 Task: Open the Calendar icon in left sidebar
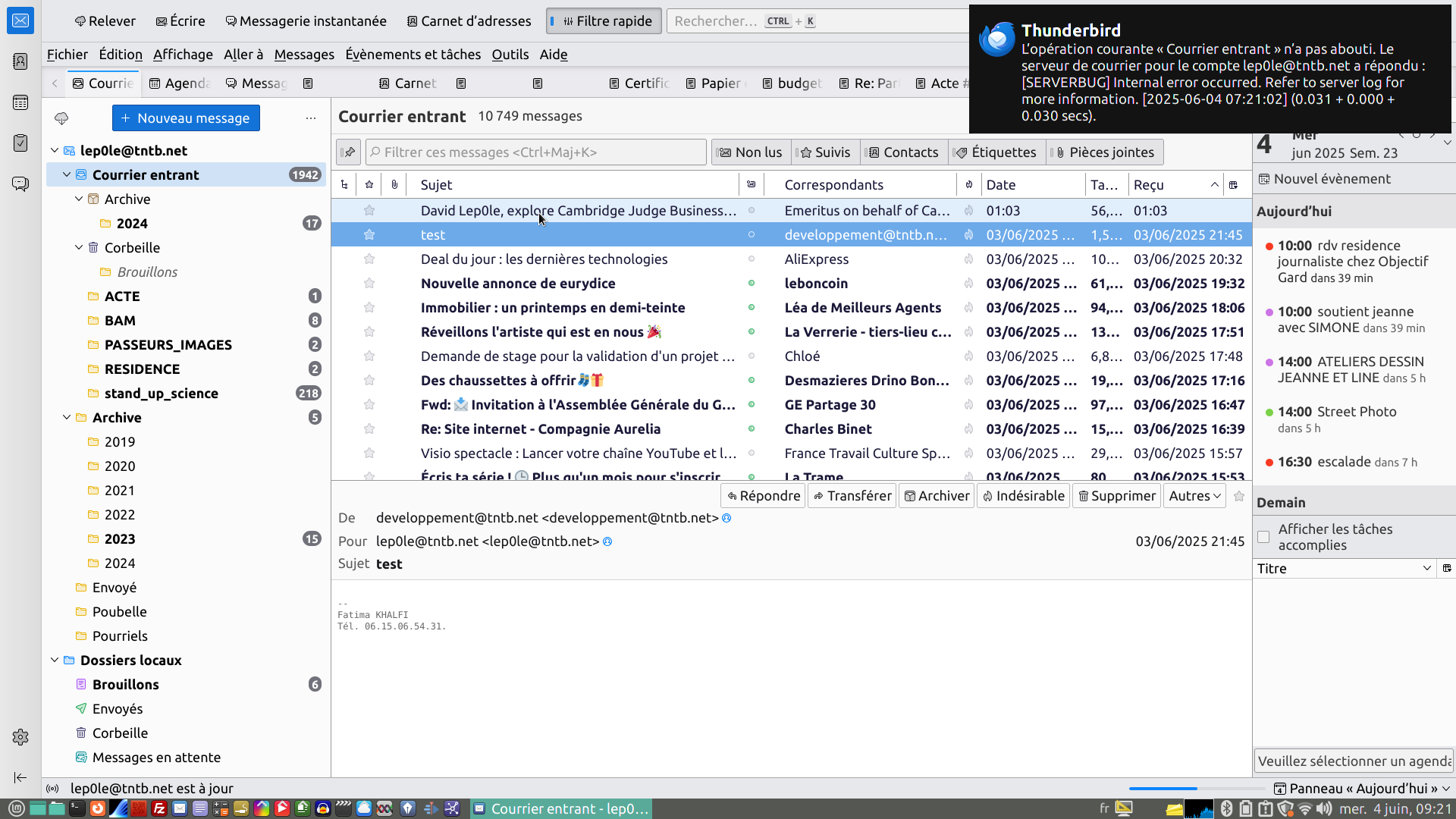pos(20,102)
